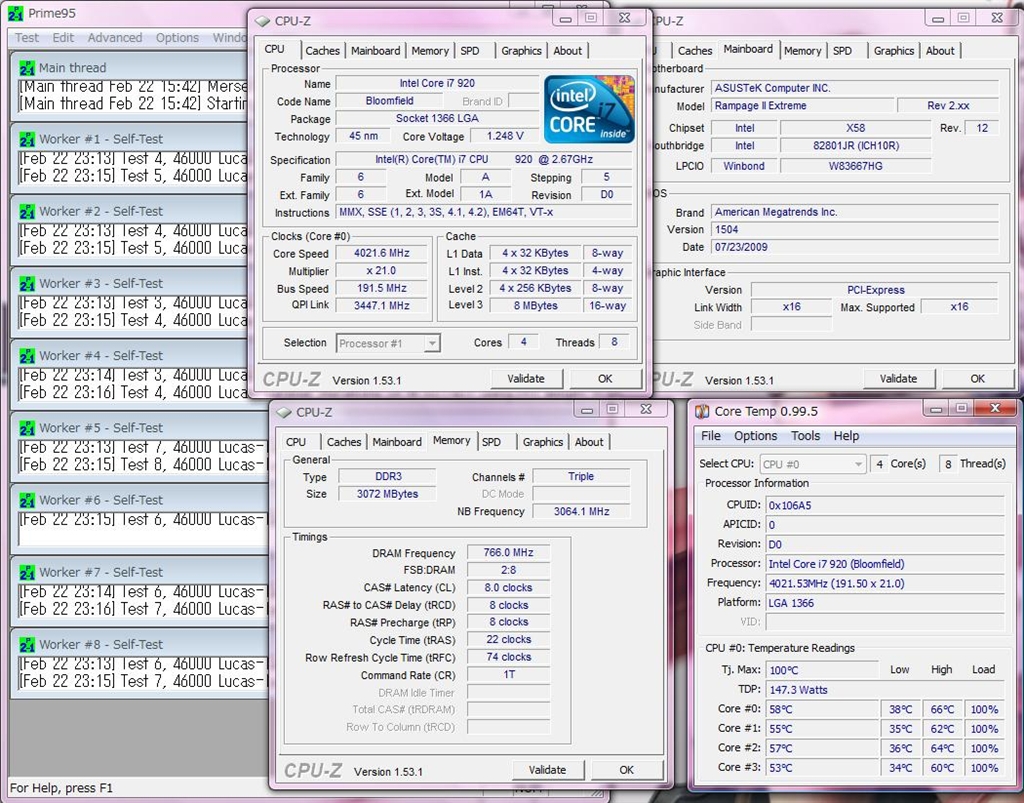Click the Name field Intel Core i7 920
This screenshot has width=1024, height=803.
point(438,84)
